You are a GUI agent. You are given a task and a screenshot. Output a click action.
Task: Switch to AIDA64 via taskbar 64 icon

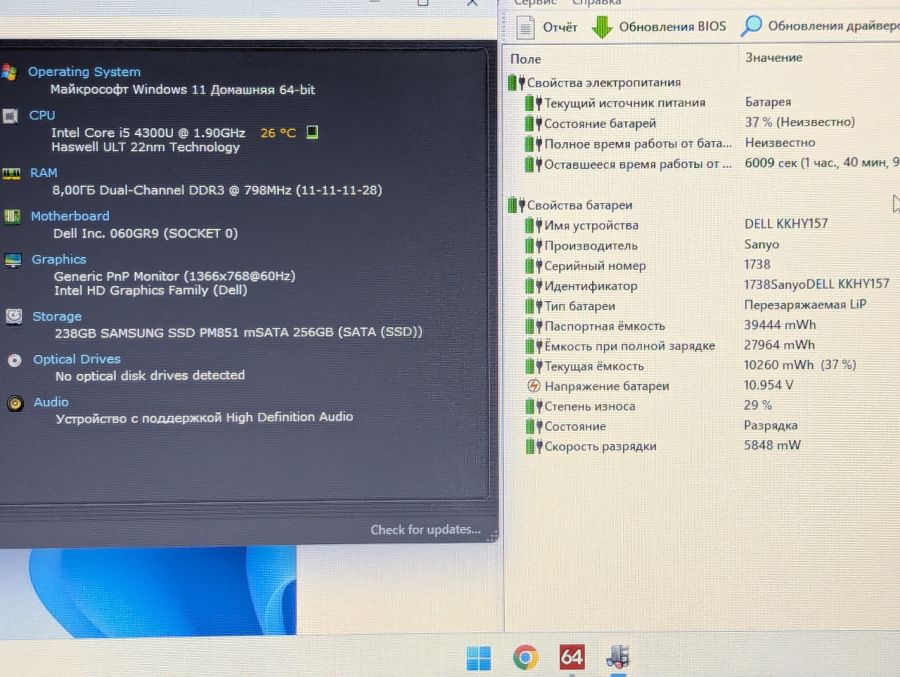(572, 657)
